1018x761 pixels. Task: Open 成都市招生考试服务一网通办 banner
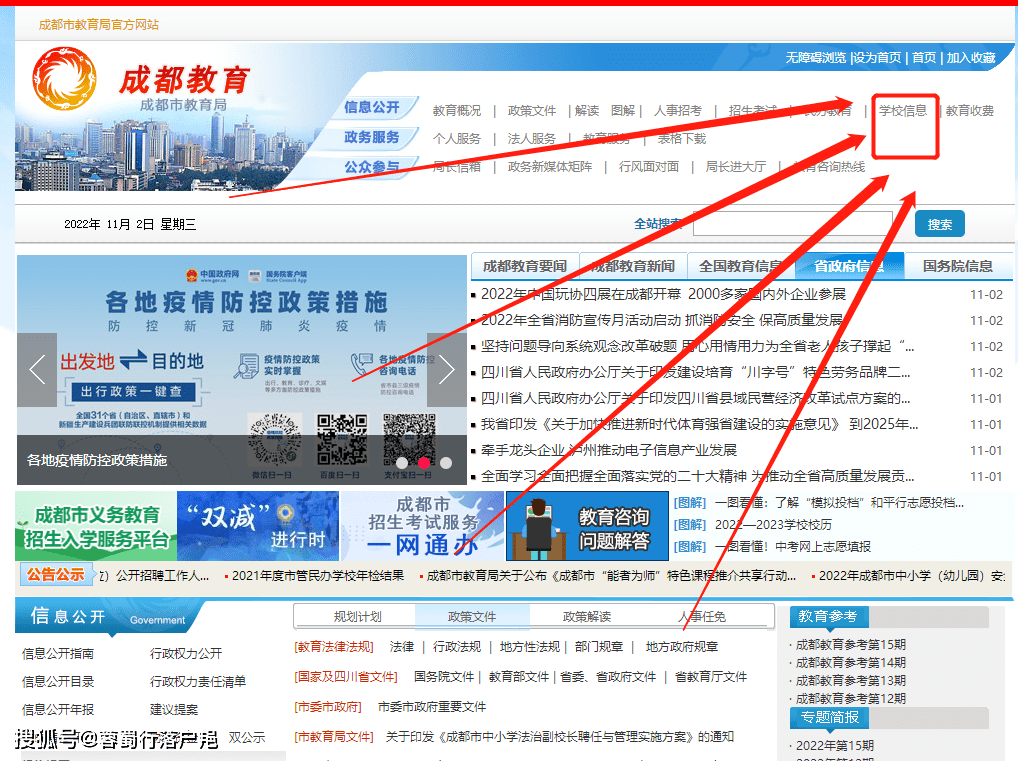tap(423, 526)
